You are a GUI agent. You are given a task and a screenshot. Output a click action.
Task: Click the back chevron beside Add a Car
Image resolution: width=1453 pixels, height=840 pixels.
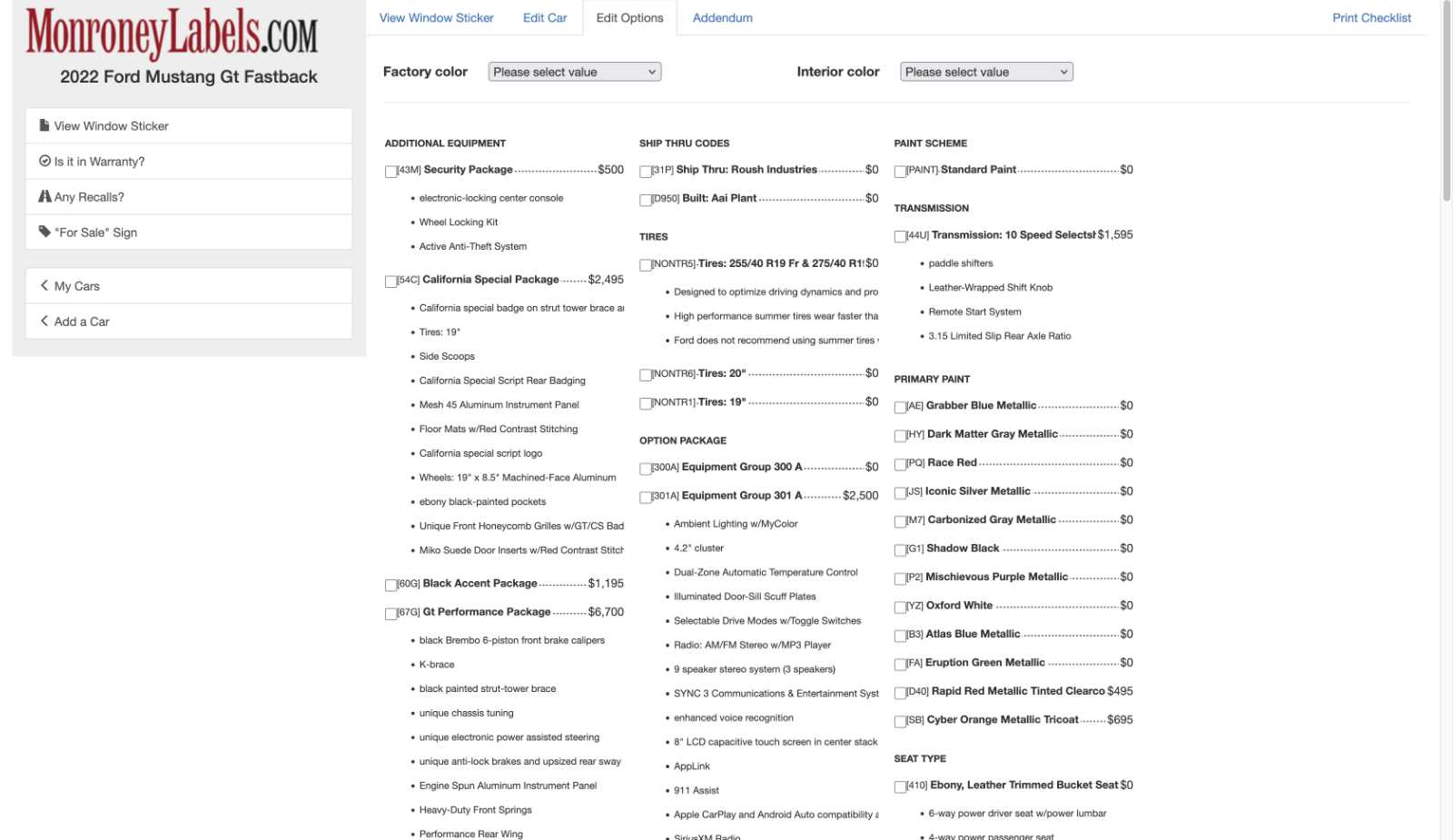click(44, 321)
